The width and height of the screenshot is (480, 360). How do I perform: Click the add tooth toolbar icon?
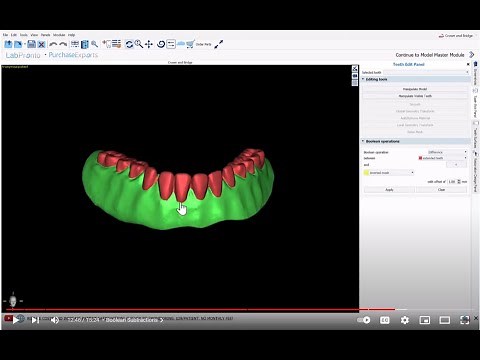click(x=107, y=44)
